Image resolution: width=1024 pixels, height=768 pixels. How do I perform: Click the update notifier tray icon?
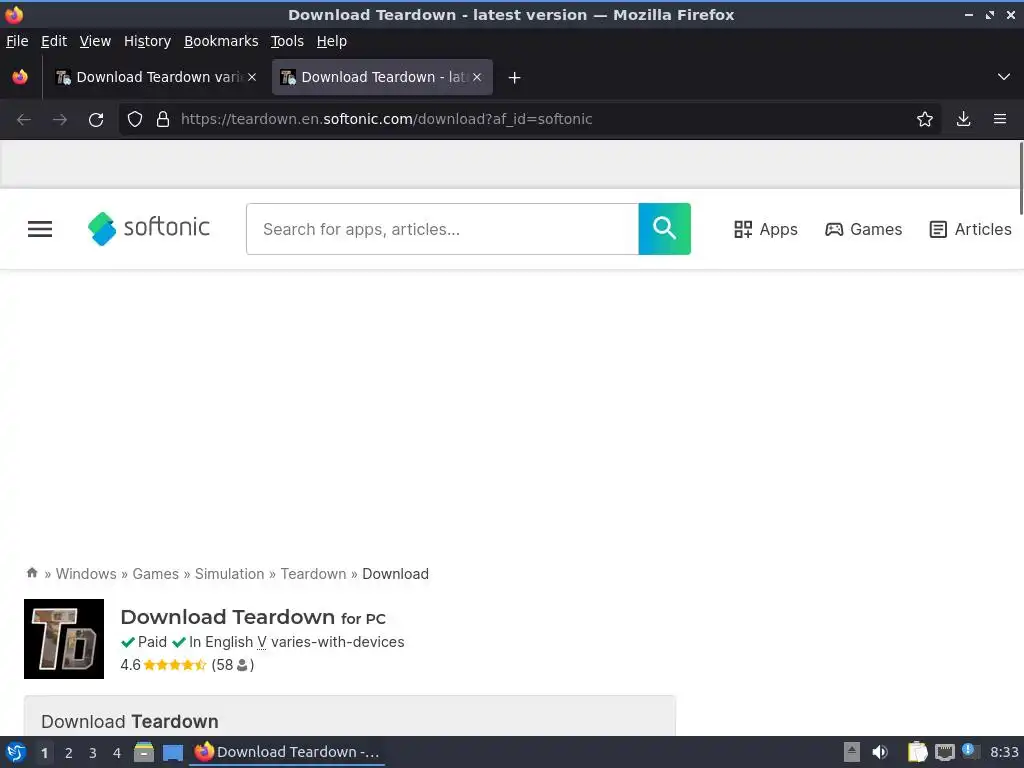970,752
